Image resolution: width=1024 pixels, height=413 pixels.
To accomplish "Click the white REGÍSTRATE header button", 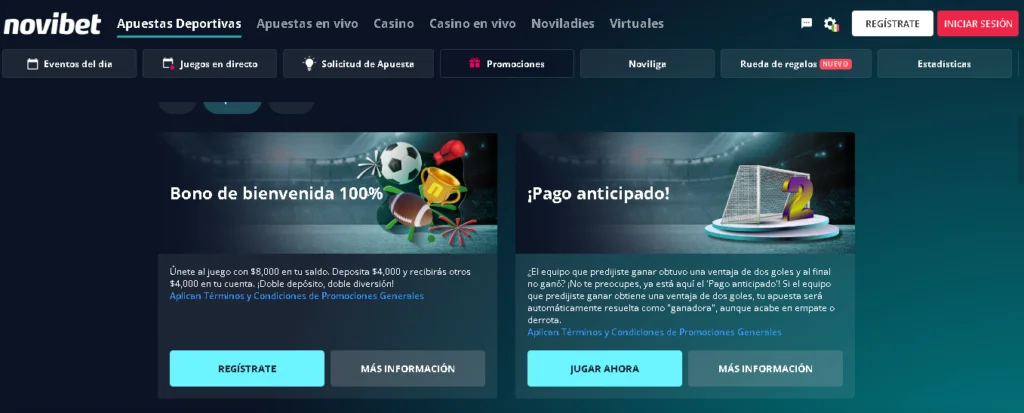I will coord(892,24).
